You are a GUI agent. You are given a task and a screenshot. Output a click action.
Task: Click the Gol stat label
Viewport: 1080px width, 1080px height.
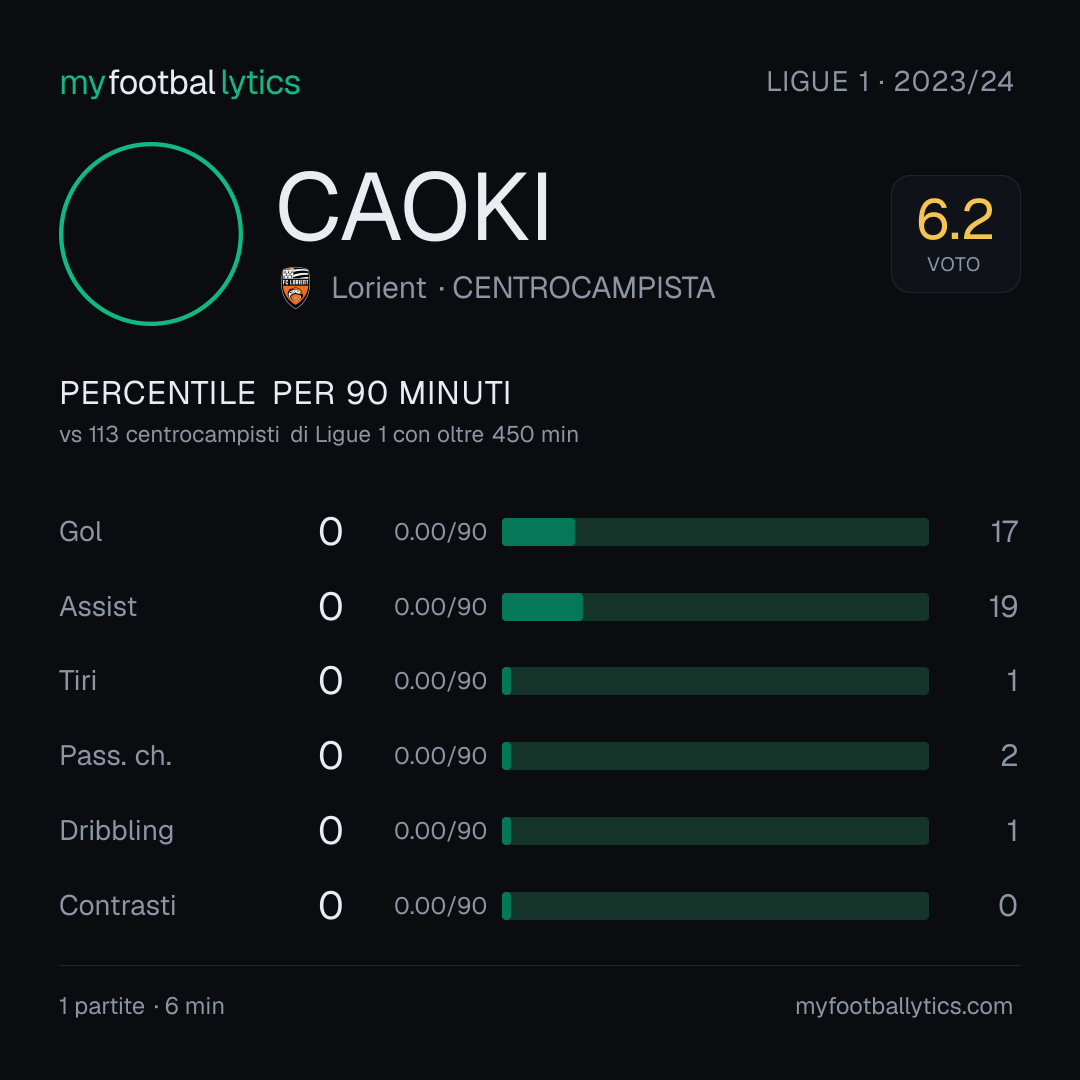(x=81, y=532)
